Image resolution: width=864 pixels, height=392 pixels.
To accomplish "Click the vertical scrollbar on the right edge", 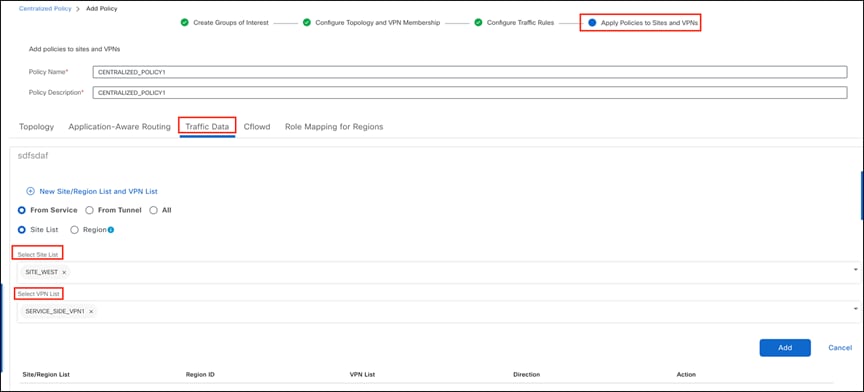I will tap(862, 195).
